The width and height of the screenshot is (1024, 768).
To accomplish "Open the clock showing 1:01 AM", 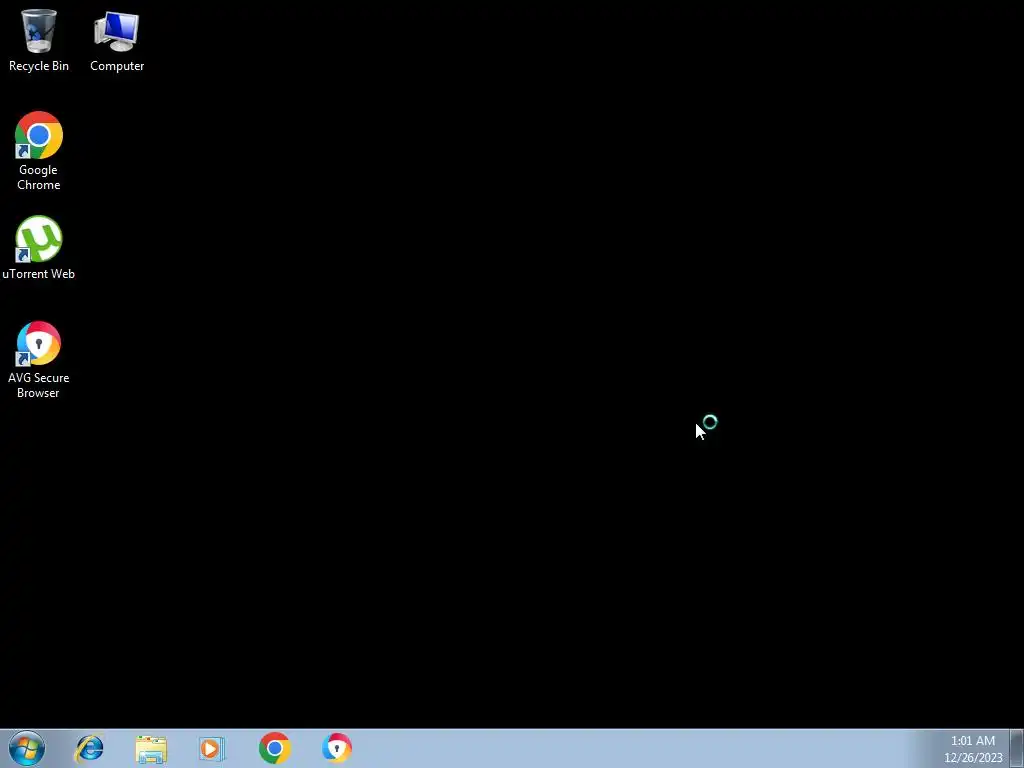I will (x=973, y=749).
